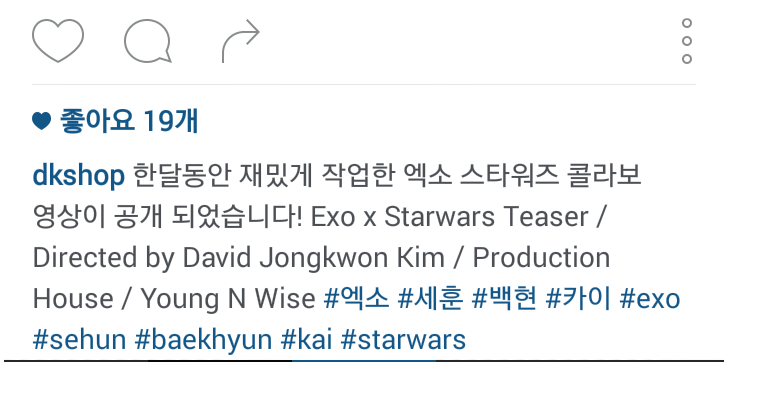Viewport: 776px width, 416px height.
Task: Tap the heart like icon
Action: coord(58,41)
